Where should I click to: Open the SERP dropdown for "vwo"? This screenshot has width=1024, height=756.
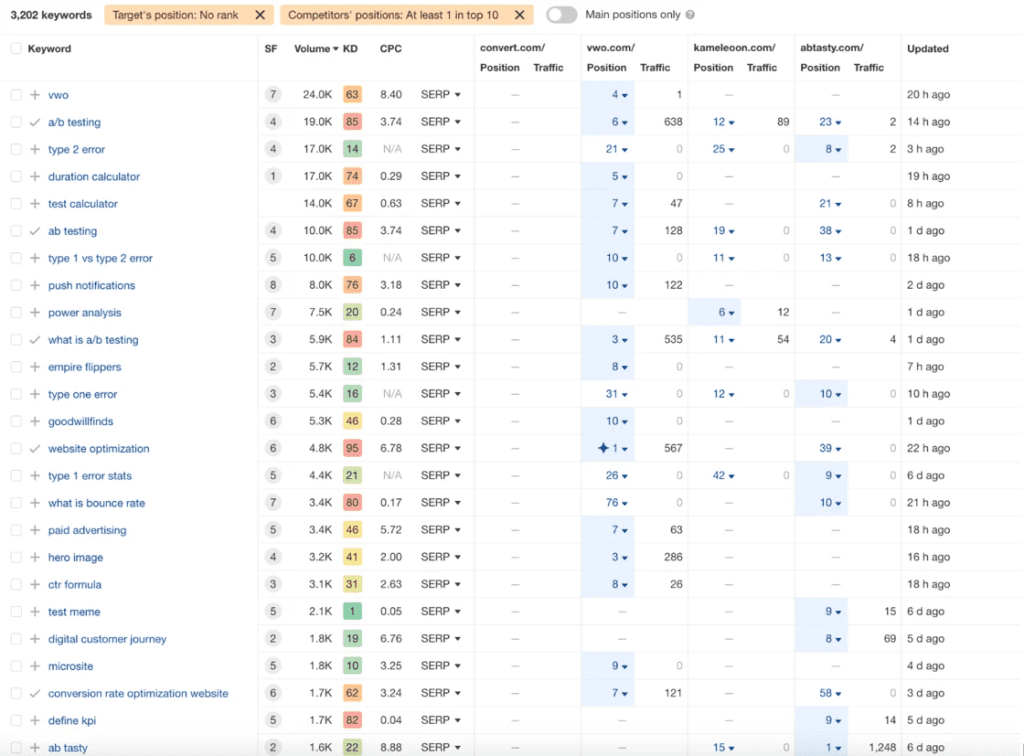pyautogui.click(x=441, y=95)
